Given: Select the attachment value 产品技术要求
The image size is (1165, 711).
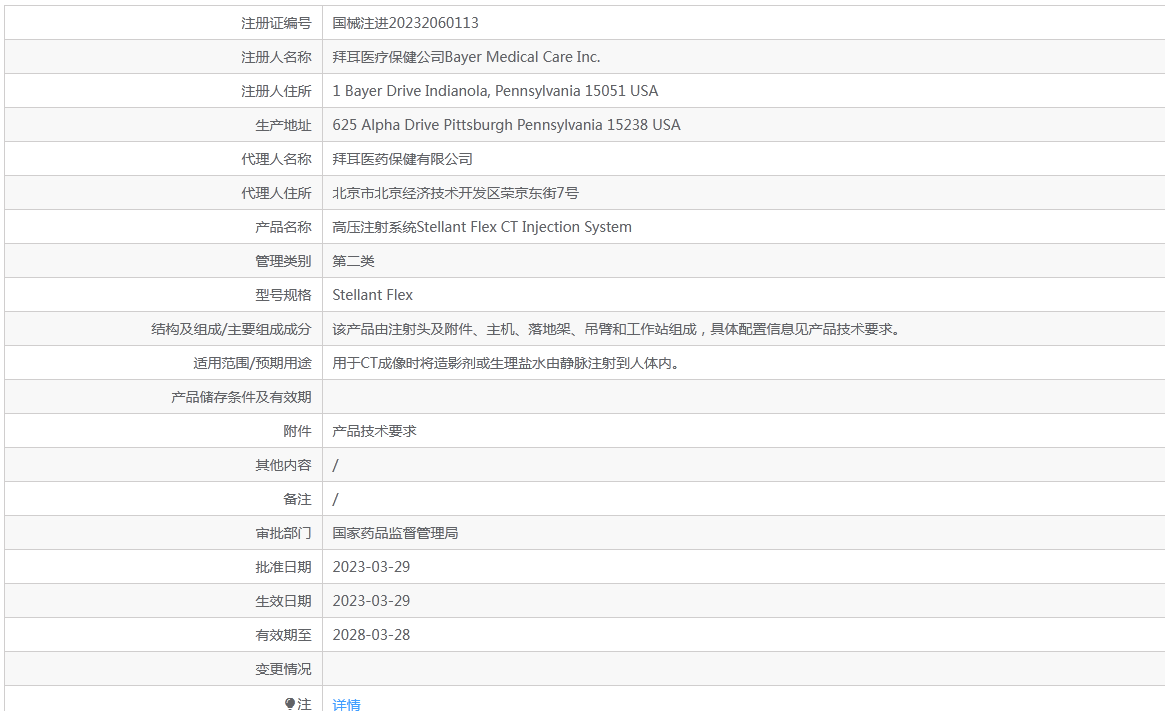Looking at the screenshot, I should pyautogui.click(x=374, y=431).
